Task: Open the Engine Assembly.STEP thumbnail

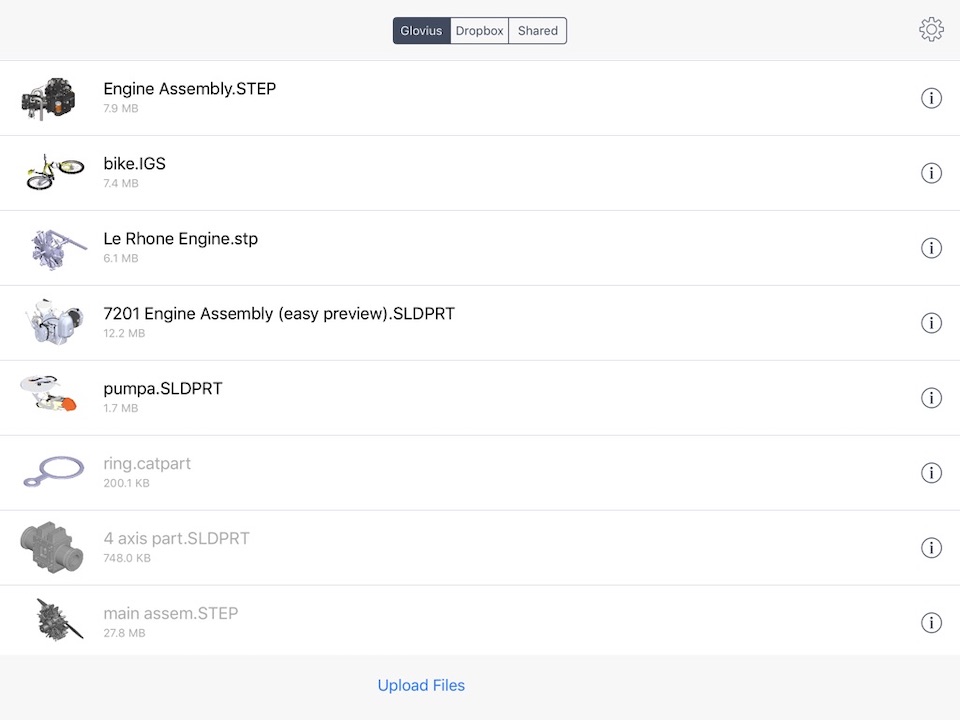Action: pyautogui.click(x=49, y=99)
